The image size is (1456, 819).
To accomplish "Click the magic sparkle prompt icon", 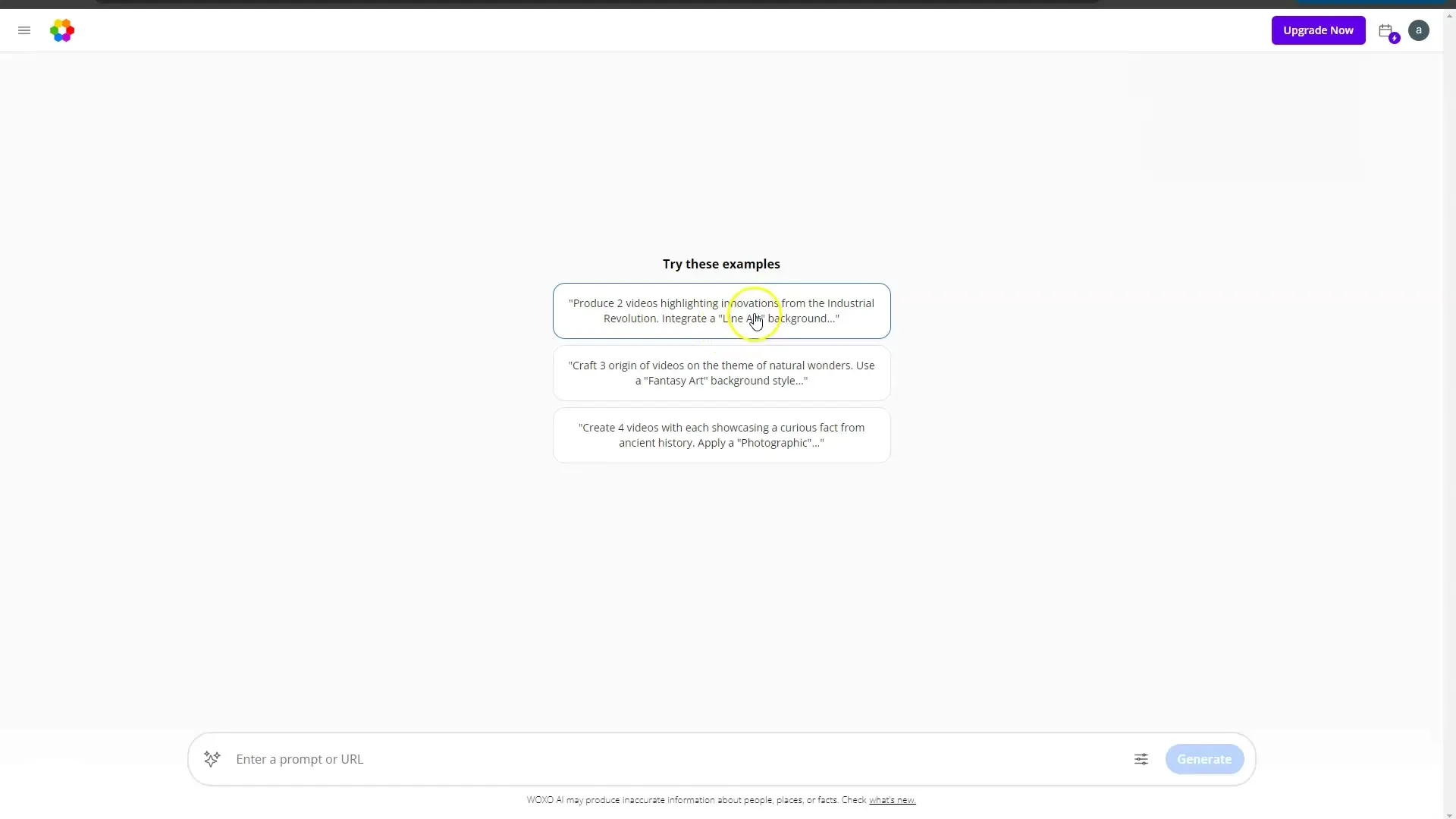I will (x=212, y=759).
